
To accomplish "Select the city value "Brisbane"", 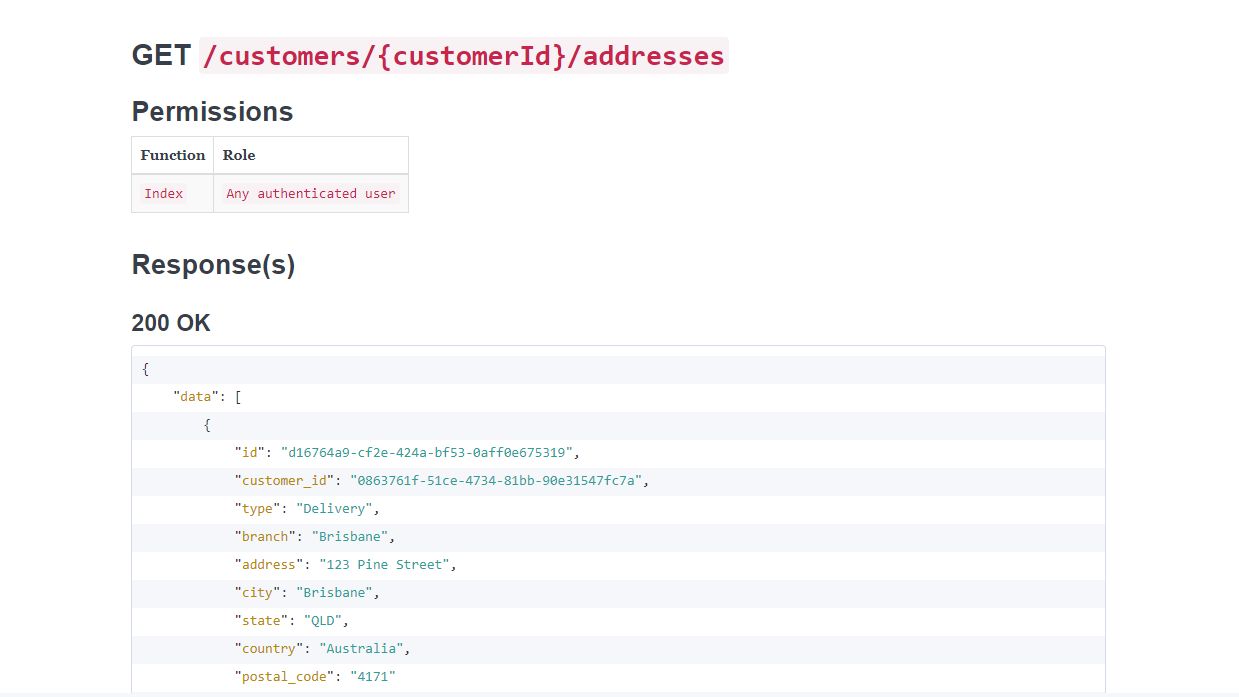I will pos(334,593).
